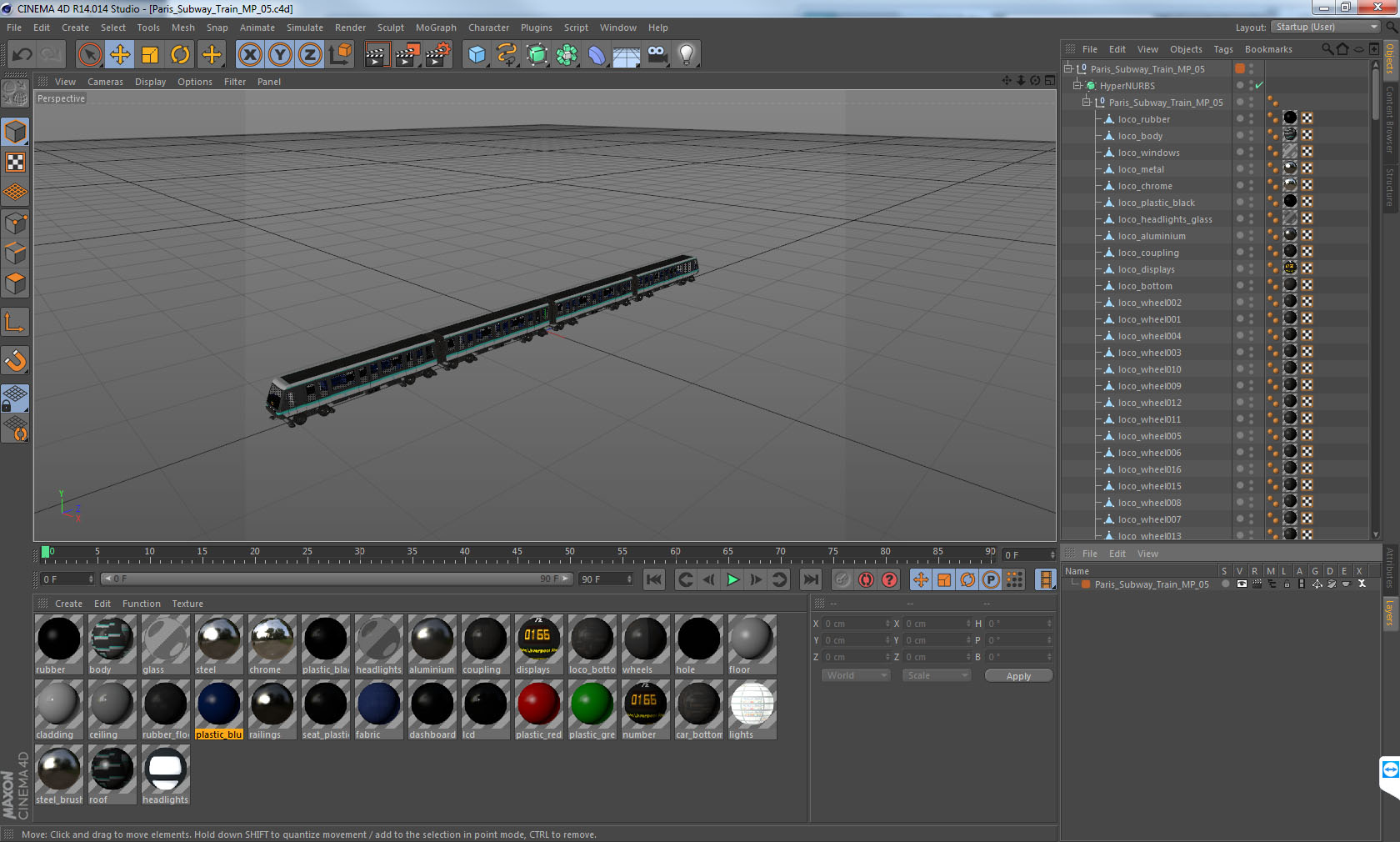Add a HyperNURBS generator

pos(537,55)
